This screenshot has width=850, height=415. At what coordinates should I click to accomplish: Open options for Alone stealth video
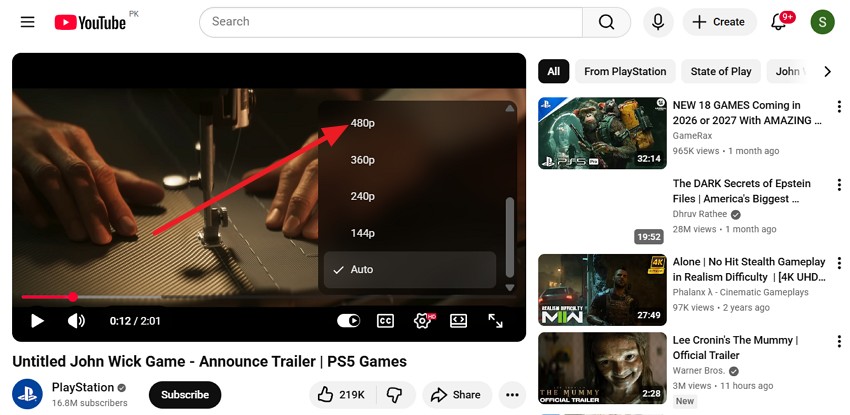pos(839,264)
